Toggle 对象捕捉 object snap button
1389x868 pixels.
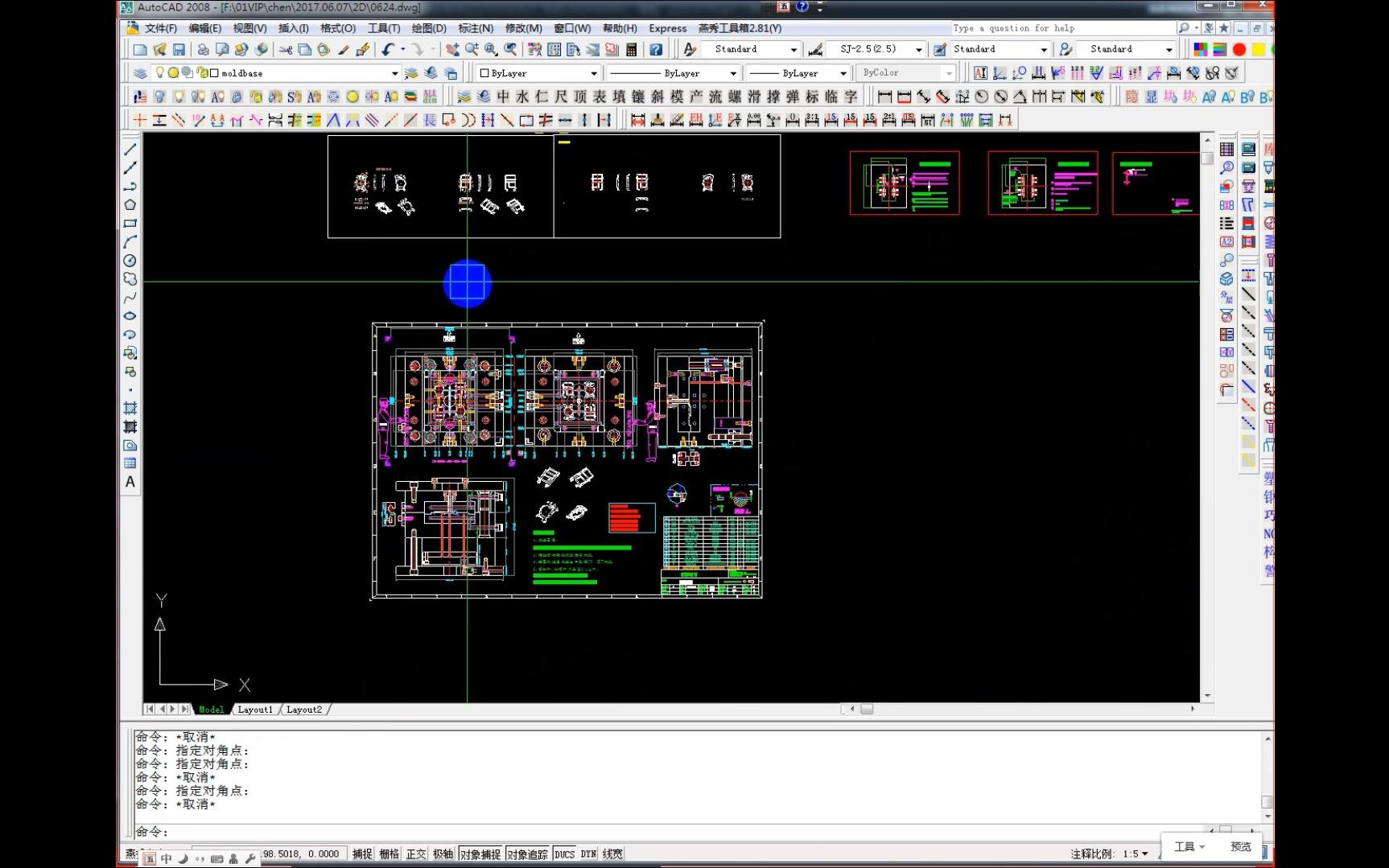click(480, 854)
